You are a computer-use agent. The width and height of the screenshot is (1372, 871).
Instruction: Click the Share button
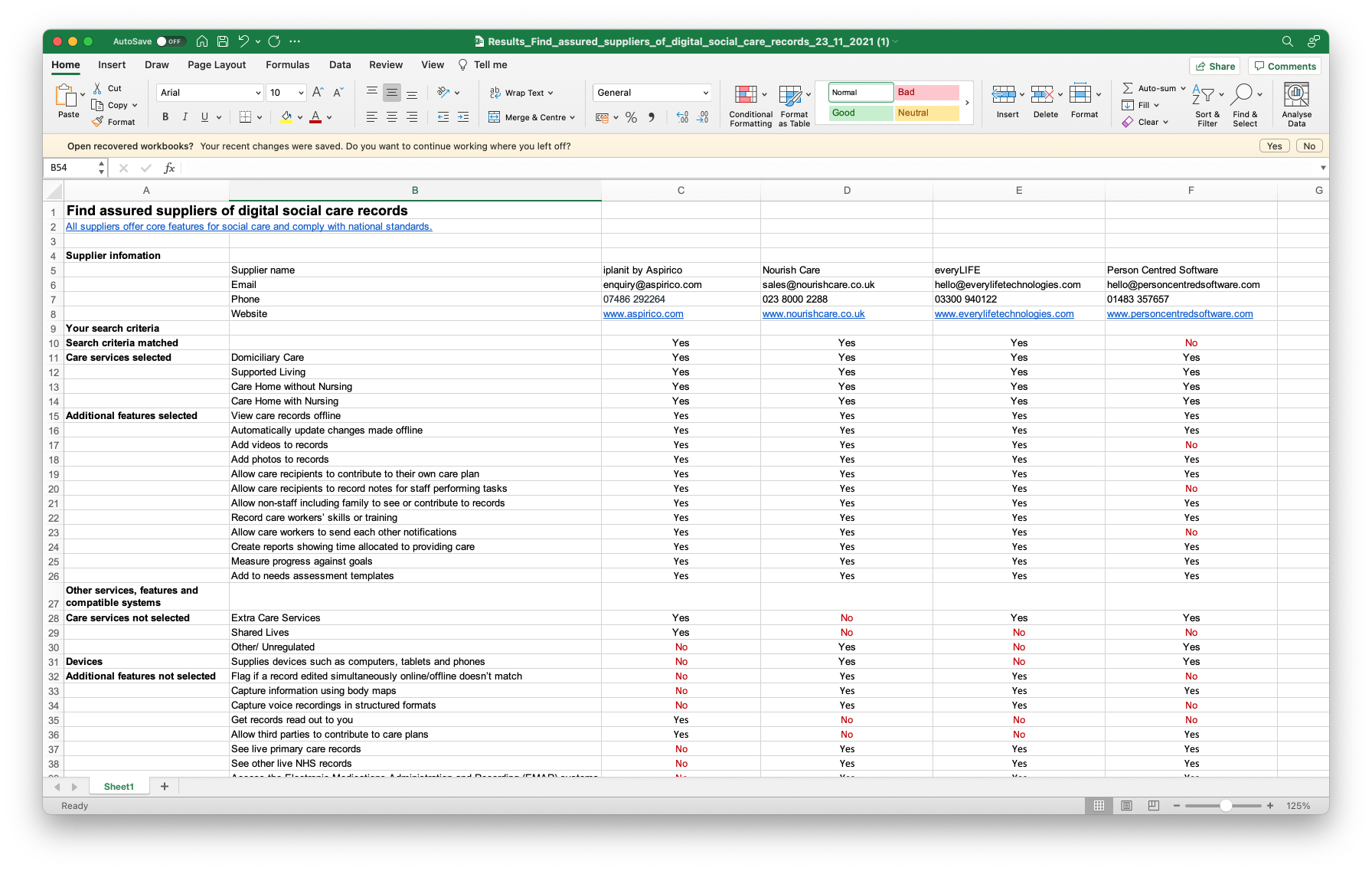pyautogui.click(x=1215, y=67)
